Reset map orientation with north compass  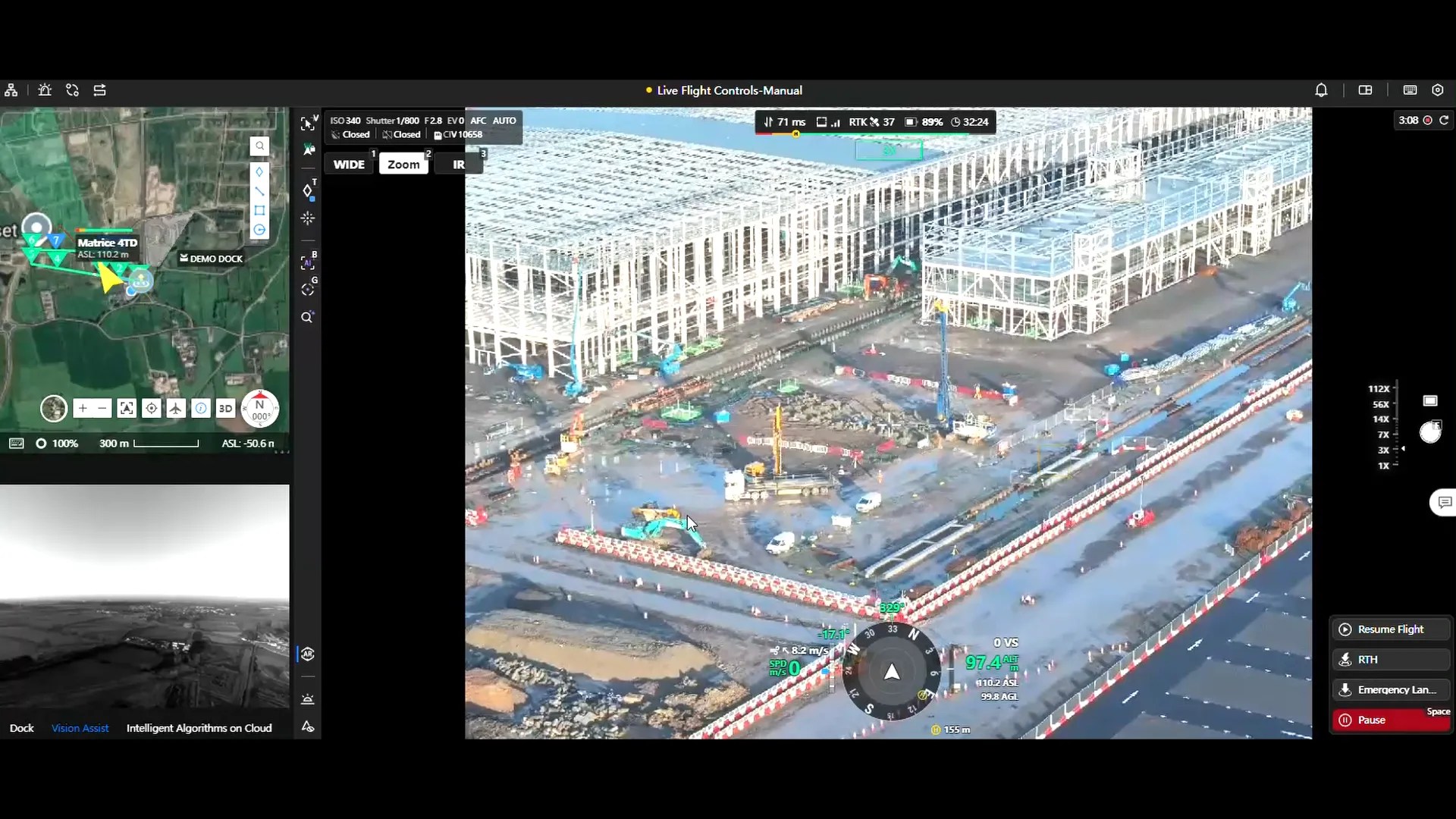(x=260, y=409)
